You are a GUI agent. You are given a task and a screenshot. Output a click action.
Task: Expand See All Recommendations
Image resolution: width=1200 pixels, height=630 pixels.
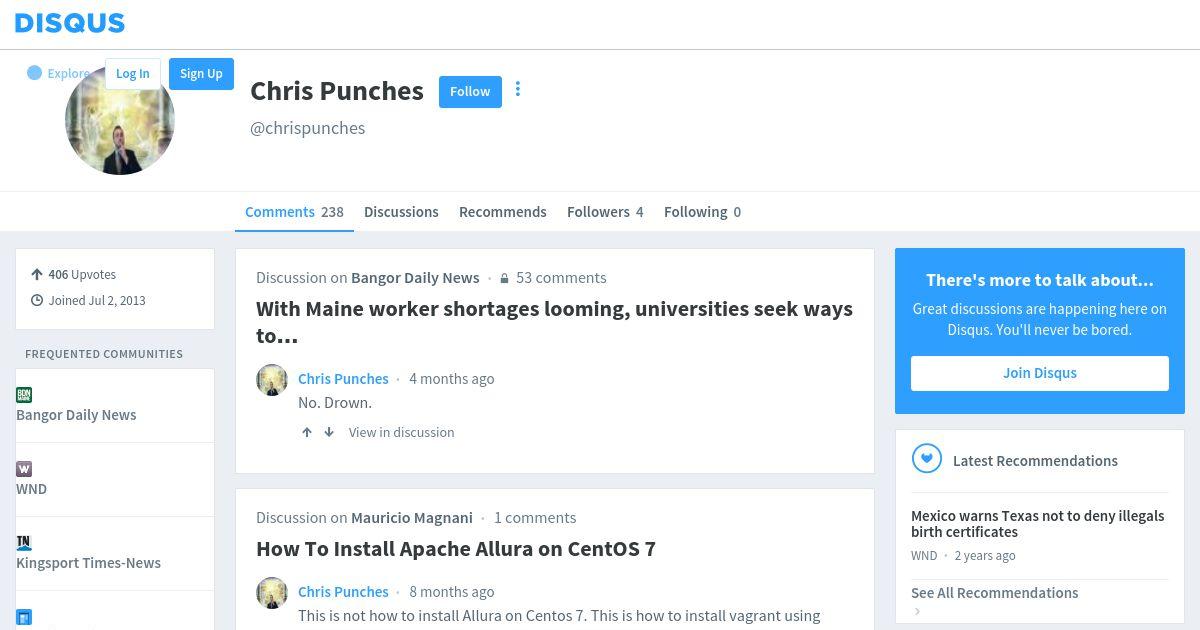click(994, 593)
